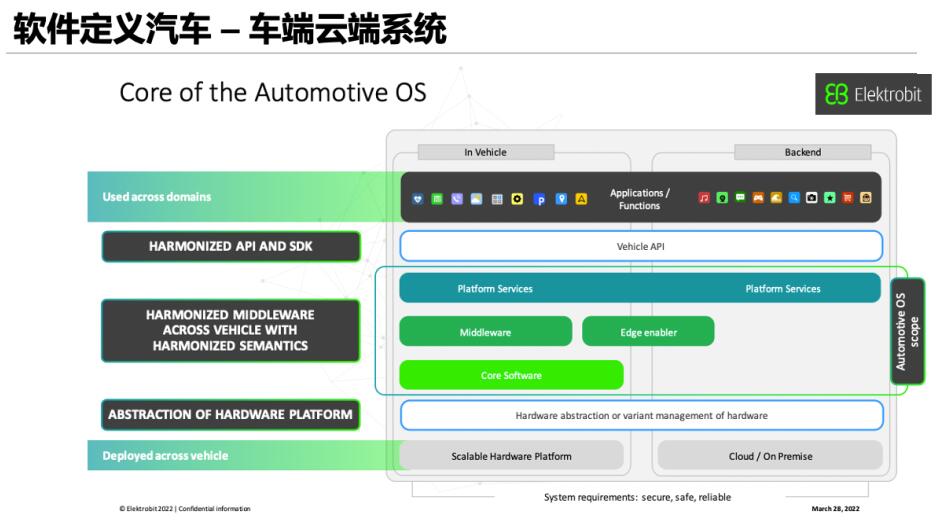This screenshot has width=944, height=525.
Task: Select the In Vehicle tab label
Action: tap(485, 152)
